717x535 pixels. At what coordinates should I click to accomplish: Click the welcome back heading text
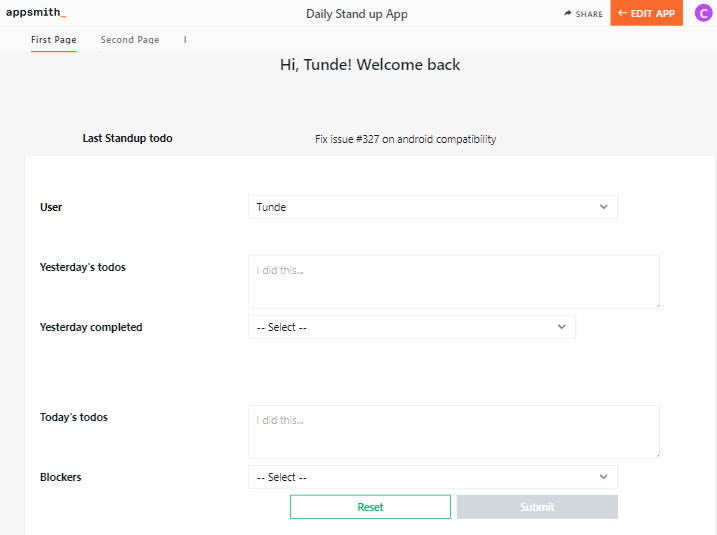click(370, 65)
